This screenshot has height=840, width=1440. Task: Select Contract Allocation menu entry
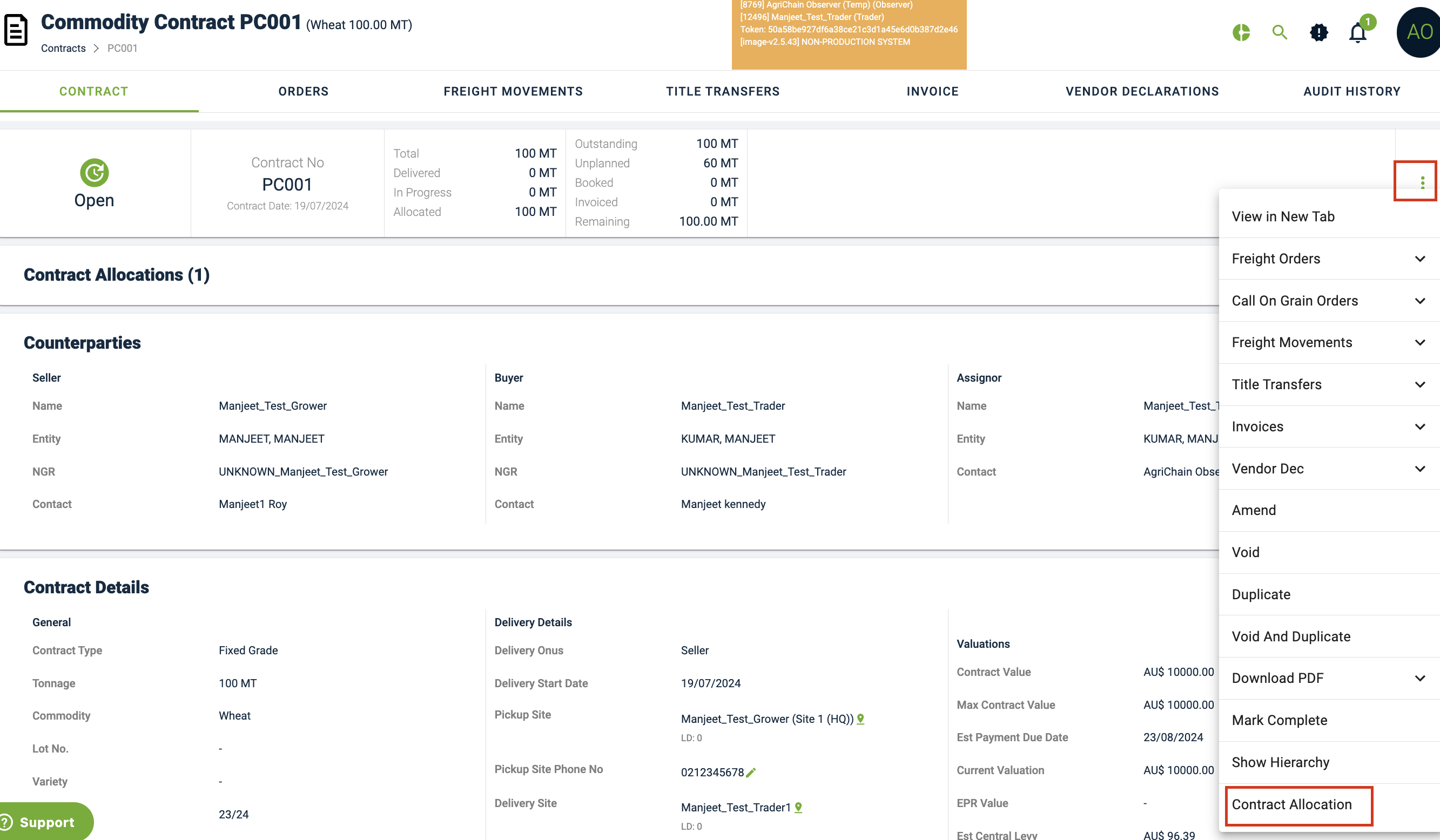point(1291,804)
